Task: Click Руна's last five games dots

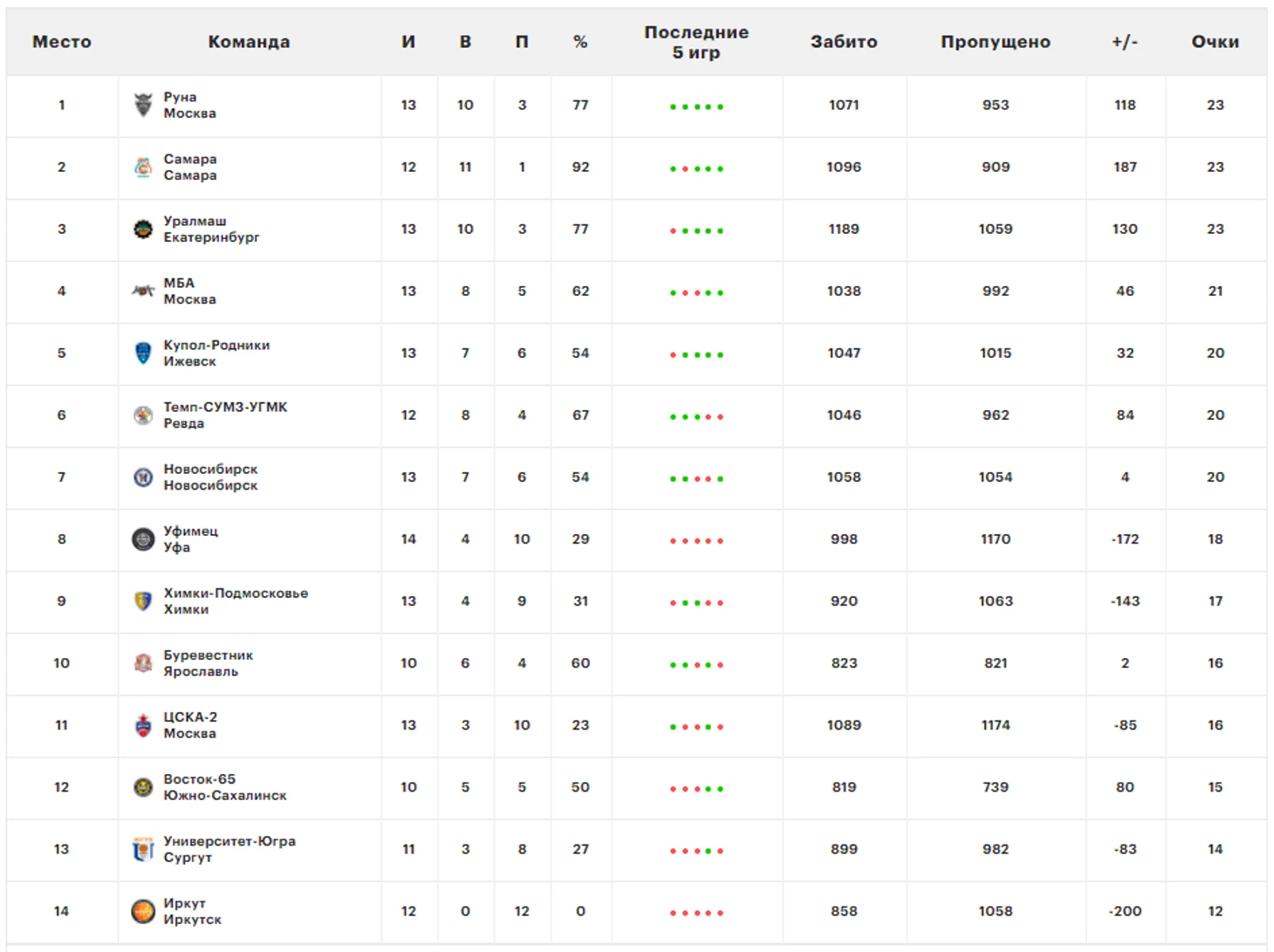Action: 696,106
